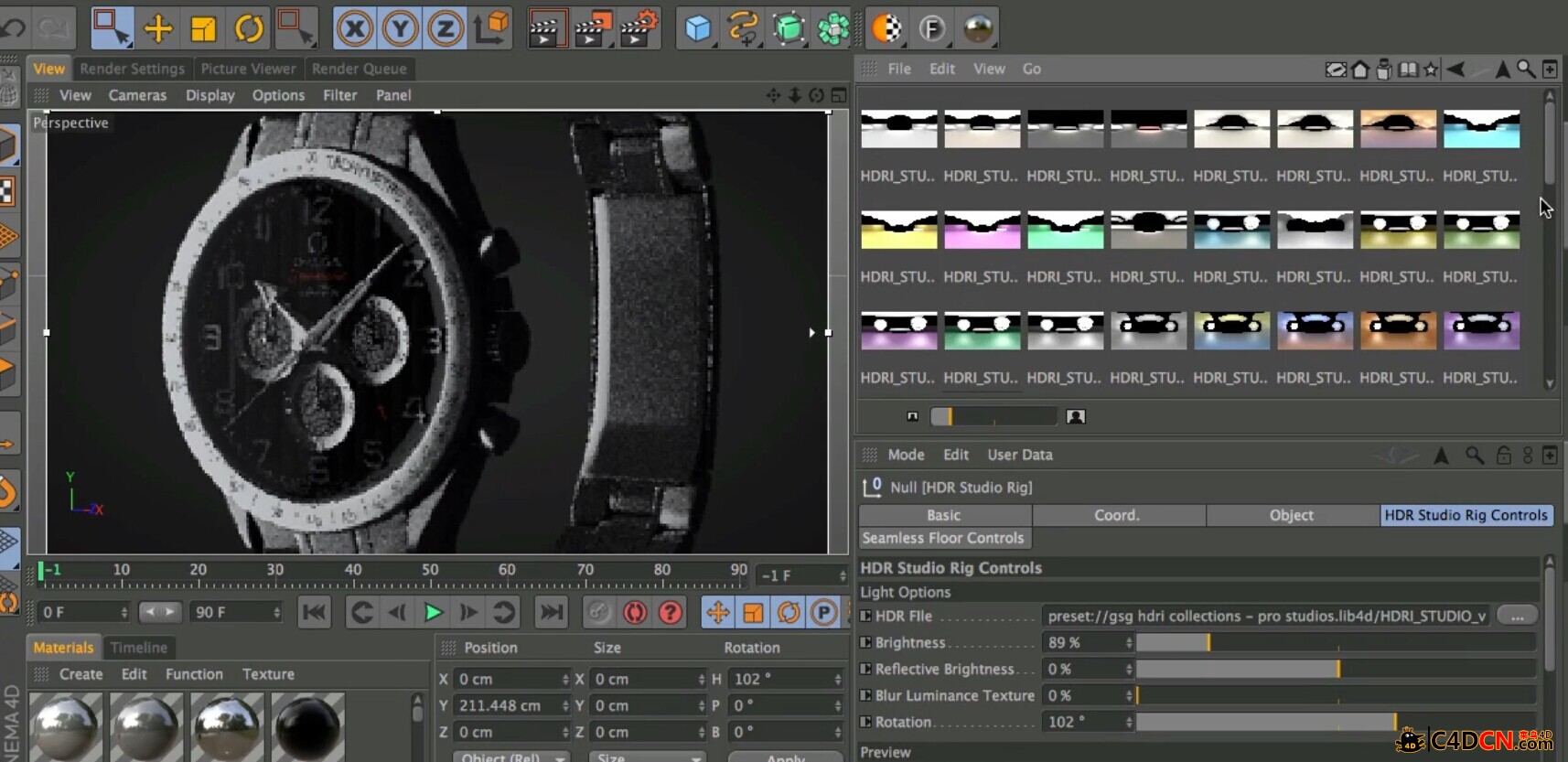Image resolution: width=1568 pixels, height=762 pixels.
Task: Open the viewport Display menu
Action: (210, 95)
